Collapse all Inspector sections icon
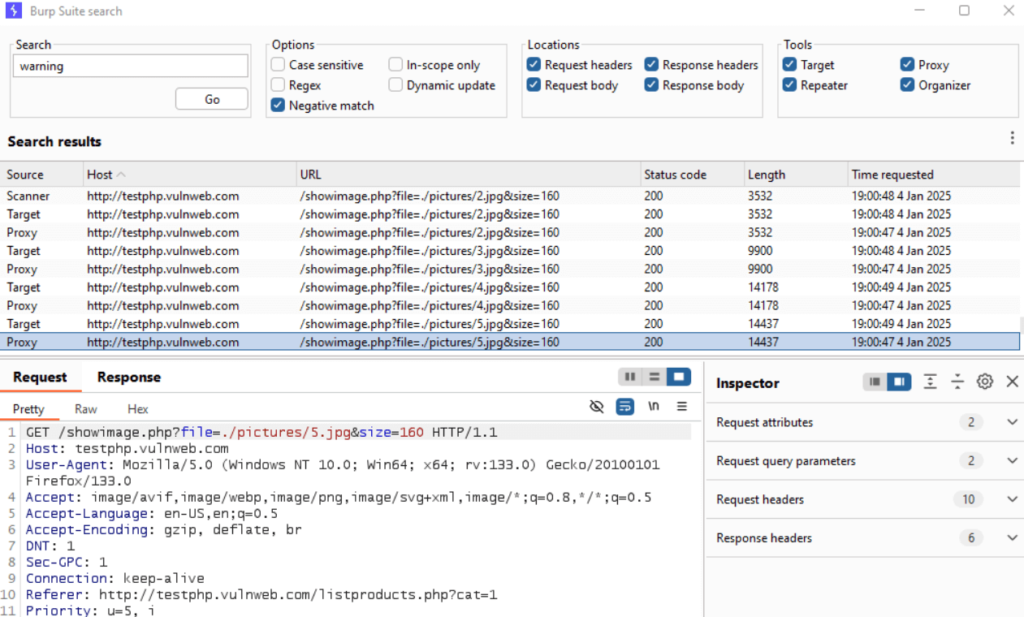The height and width of the screenshot is (617, 1024). pos(957,382)
